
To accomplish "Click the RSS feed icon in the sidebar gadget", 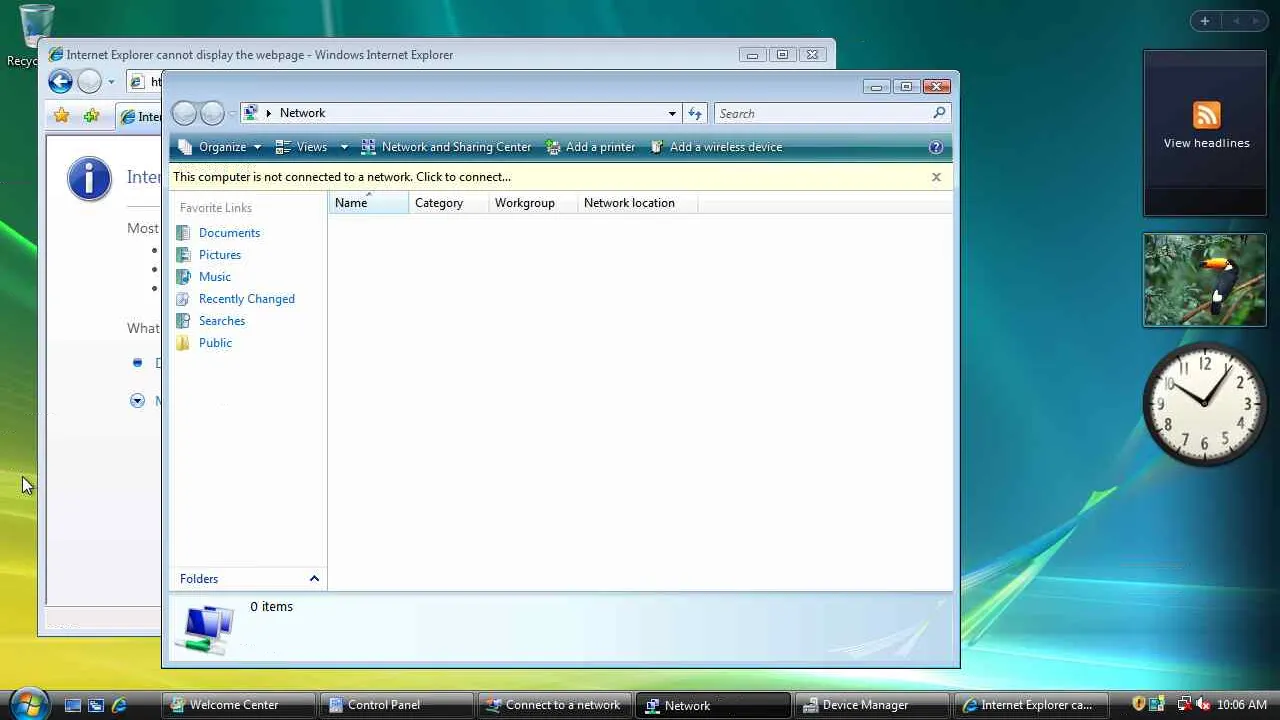I will 1206,114.
